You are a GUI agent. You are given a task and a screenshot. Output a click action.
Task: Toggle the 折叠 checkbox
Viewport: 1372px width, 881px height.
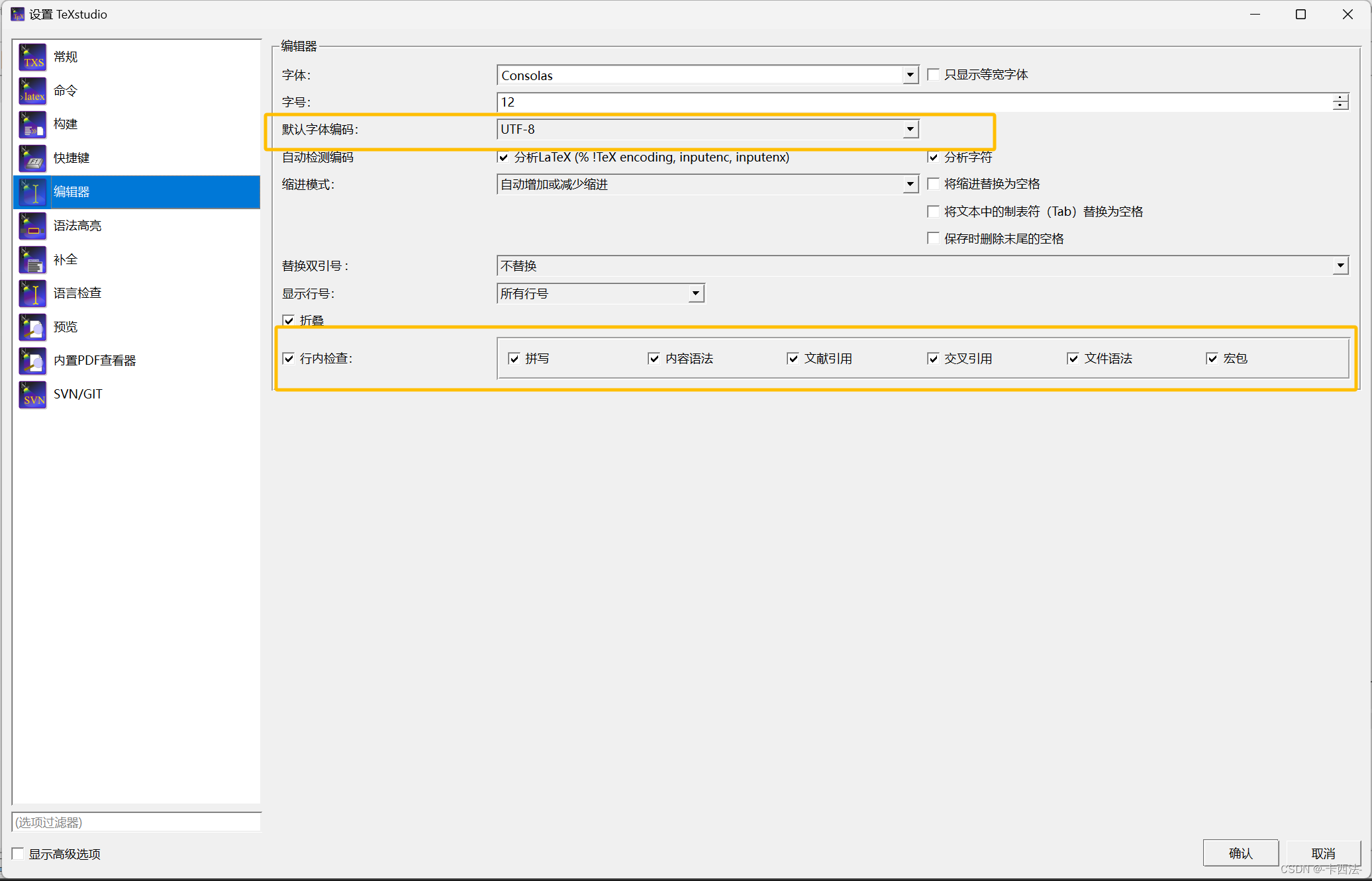click(x=289, y=320)
